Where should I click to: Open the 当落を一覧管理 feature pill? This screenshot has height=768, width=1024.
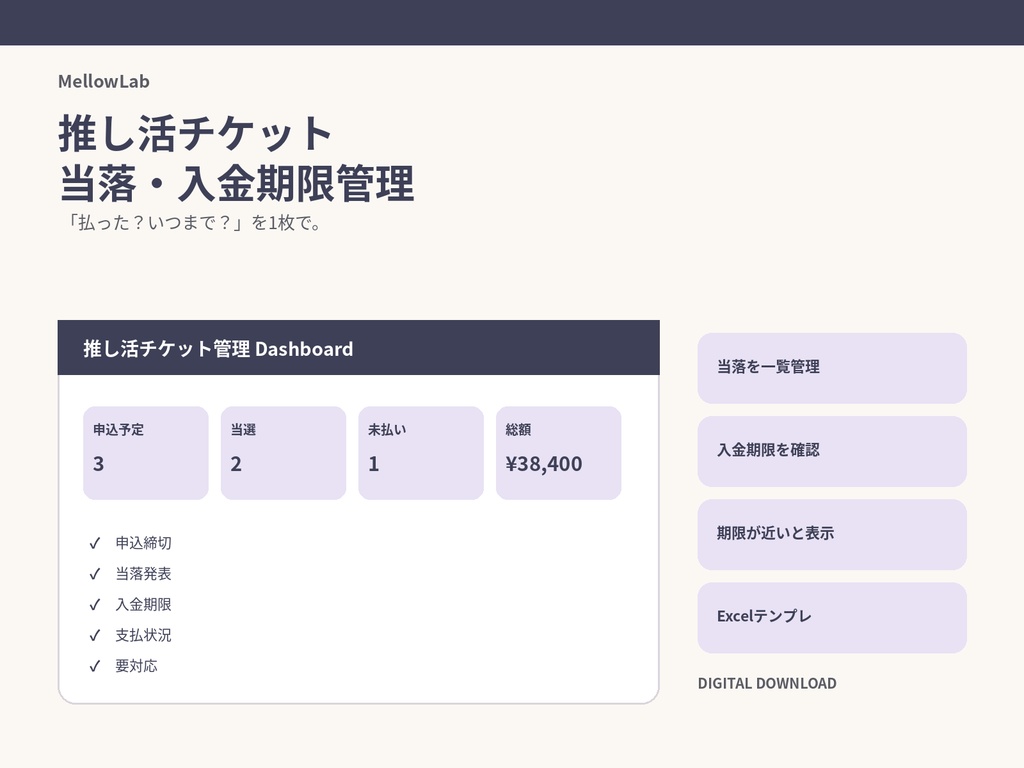pyautogui.click(x=832, y=368)
